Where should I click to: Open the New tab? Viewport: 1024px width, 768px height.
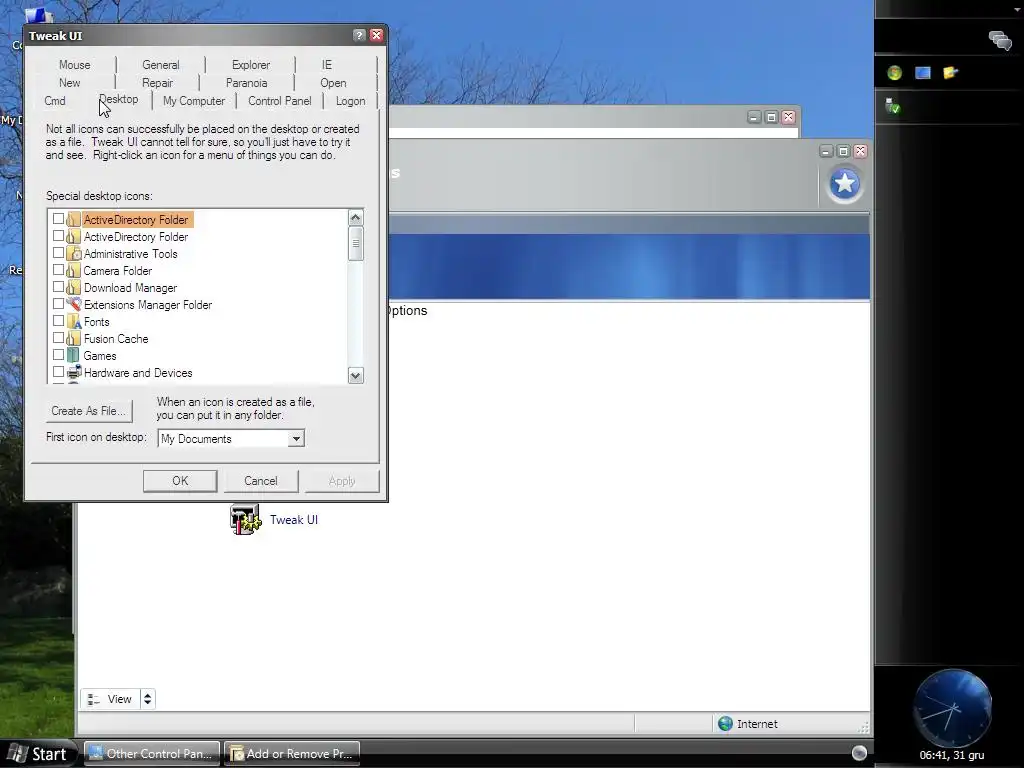click(70, 83)
